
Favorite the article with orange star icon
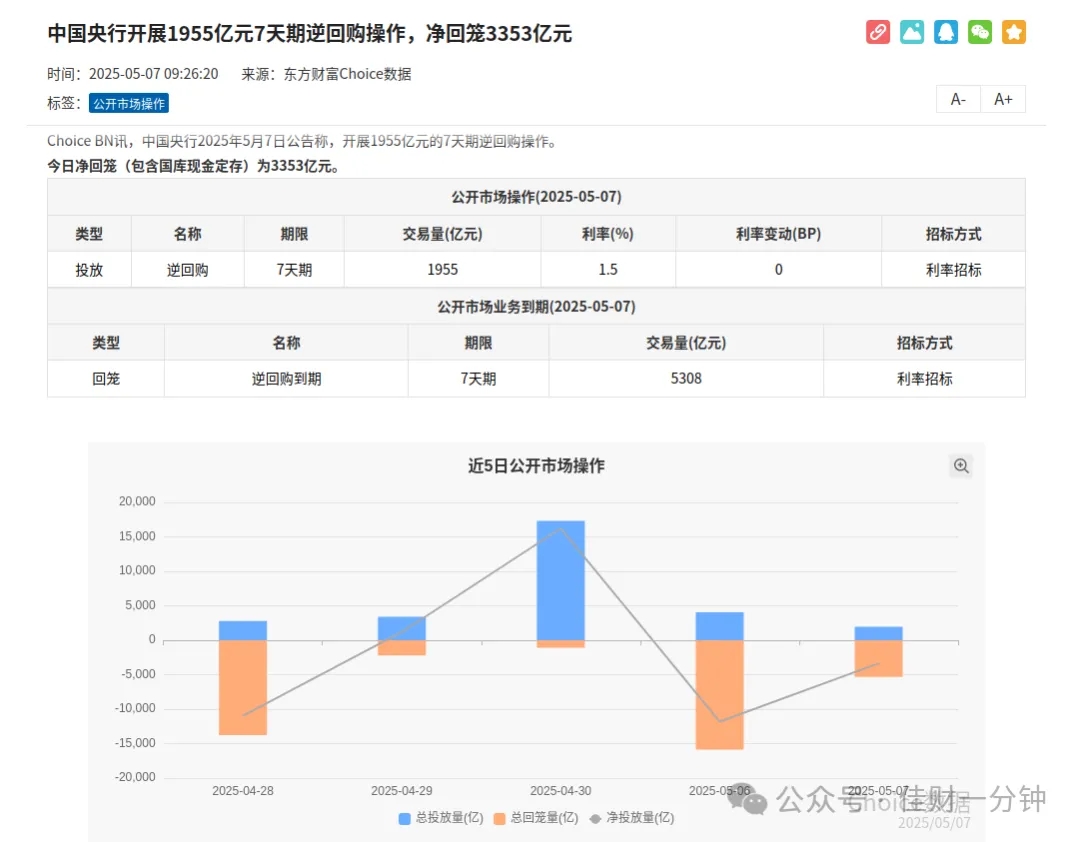point(1013,32)
